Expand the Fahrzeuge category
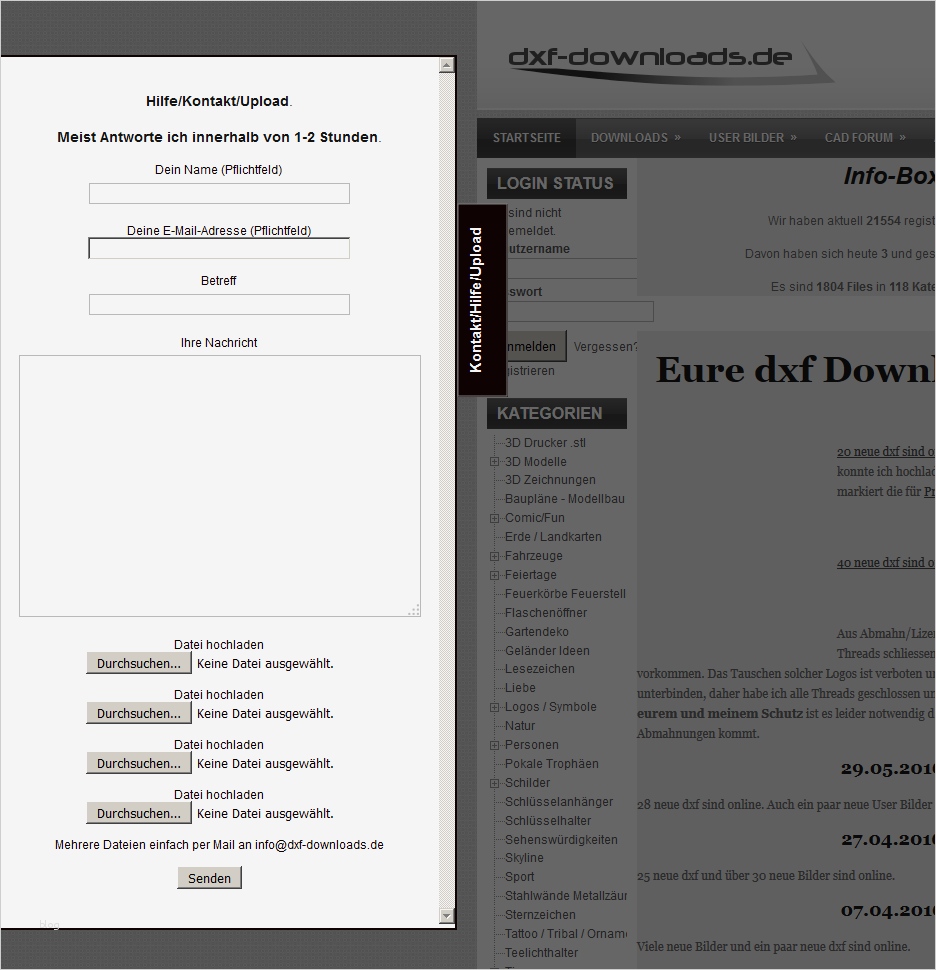The width and height of the screenshot is (936, 970). 494,556
